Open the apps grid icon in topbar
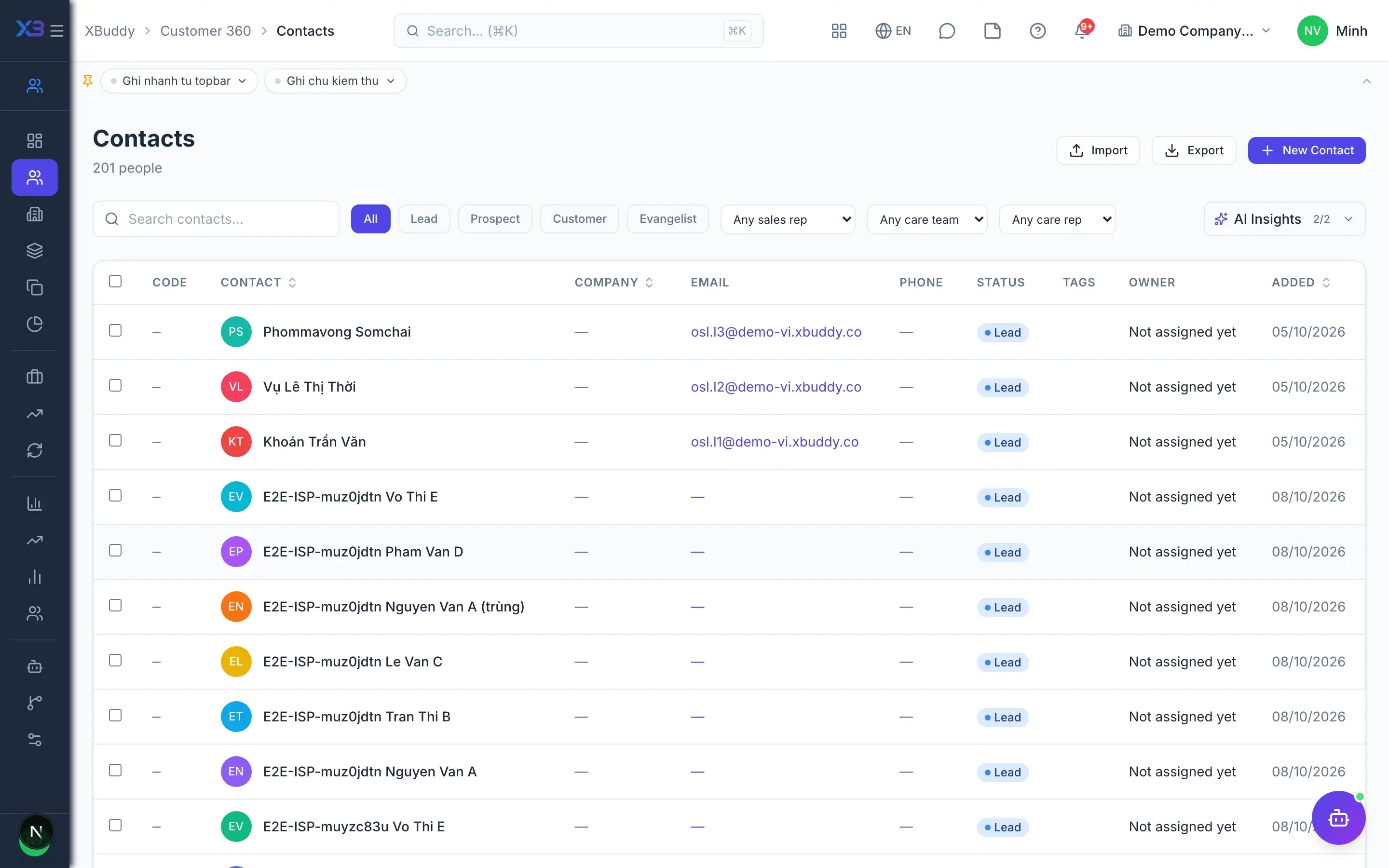The width and height of the screenshot is (1389, 868). click(839, 31)
